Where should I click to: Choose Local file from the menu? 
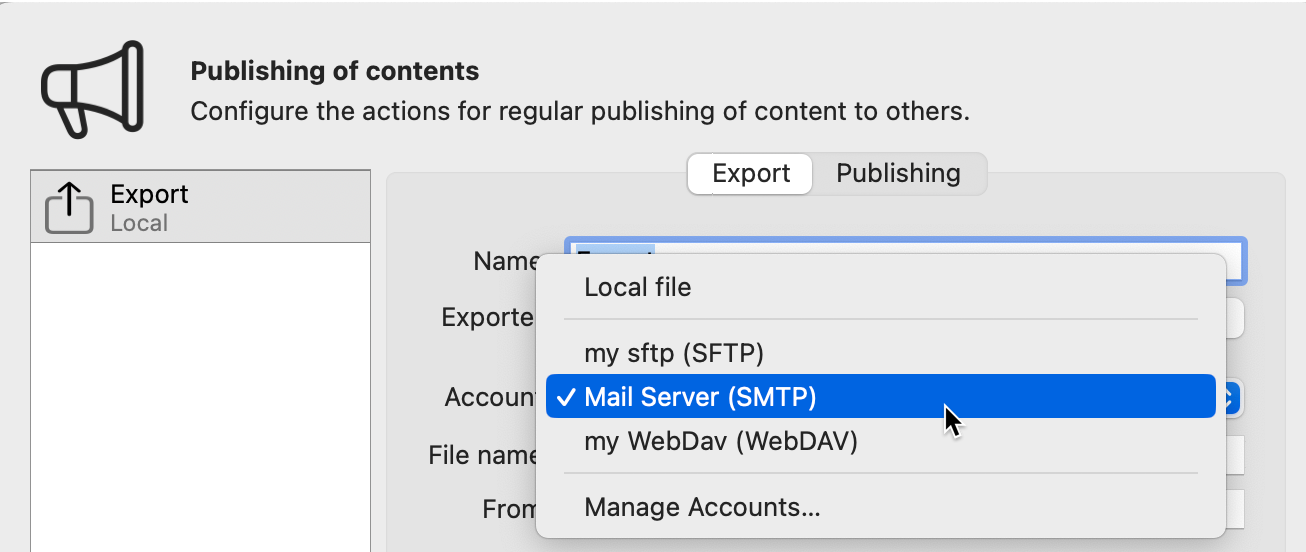(638, 288)
